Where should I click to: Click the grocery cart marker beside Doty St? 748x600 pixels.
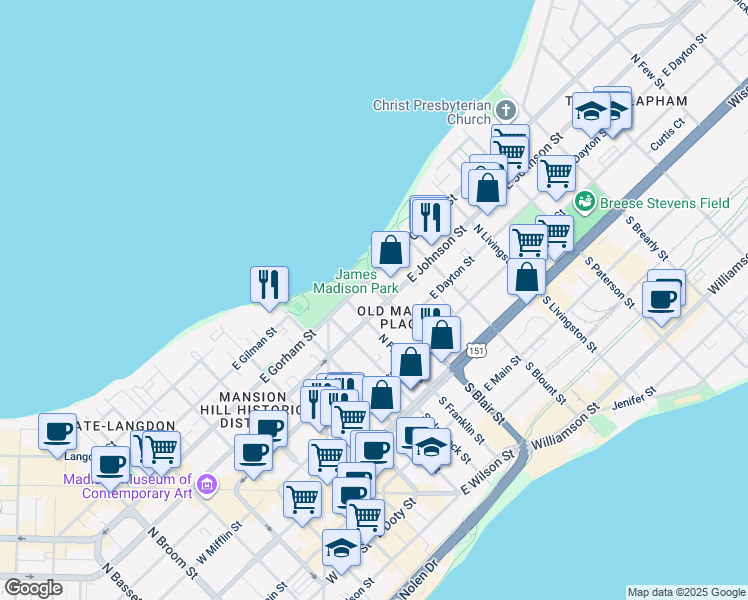(365, 518)
